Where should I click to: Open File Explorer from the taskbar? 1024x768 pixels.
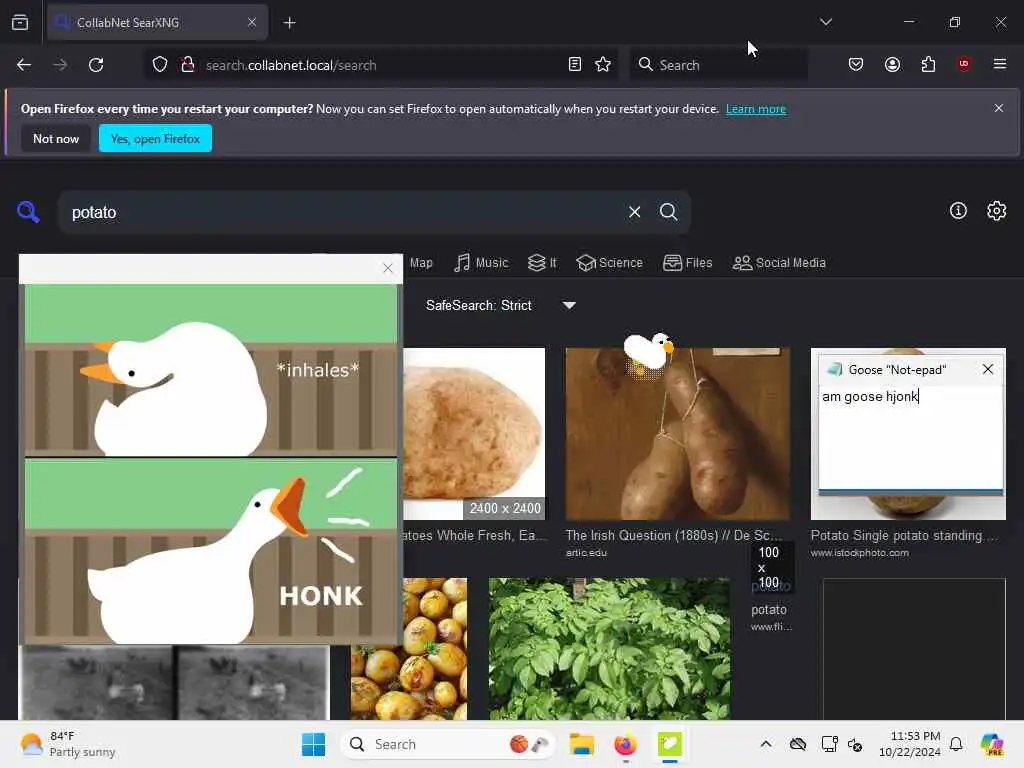581,744
